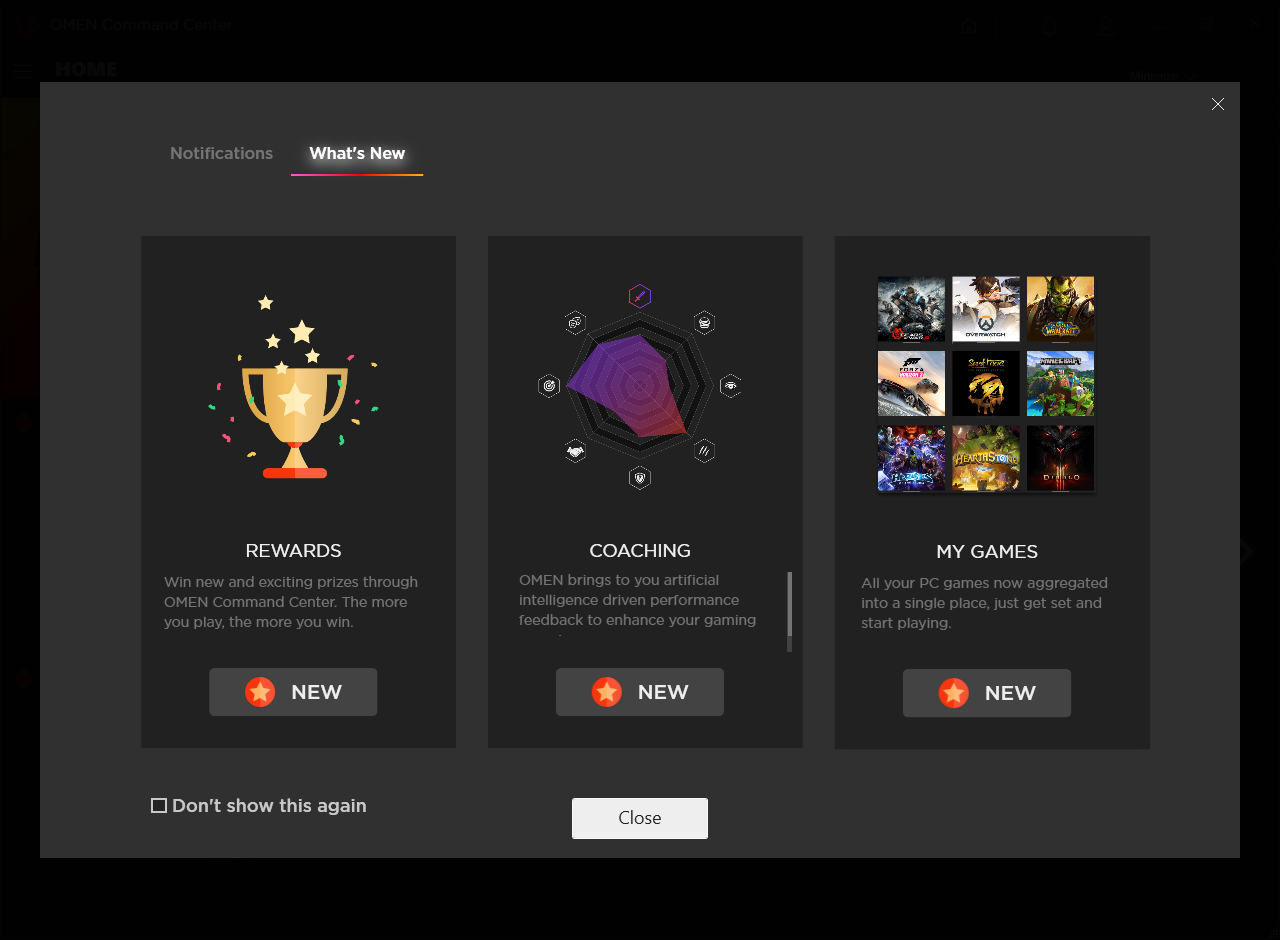
Task: Switch to the Notifications tab
Action: coord(221,154)
